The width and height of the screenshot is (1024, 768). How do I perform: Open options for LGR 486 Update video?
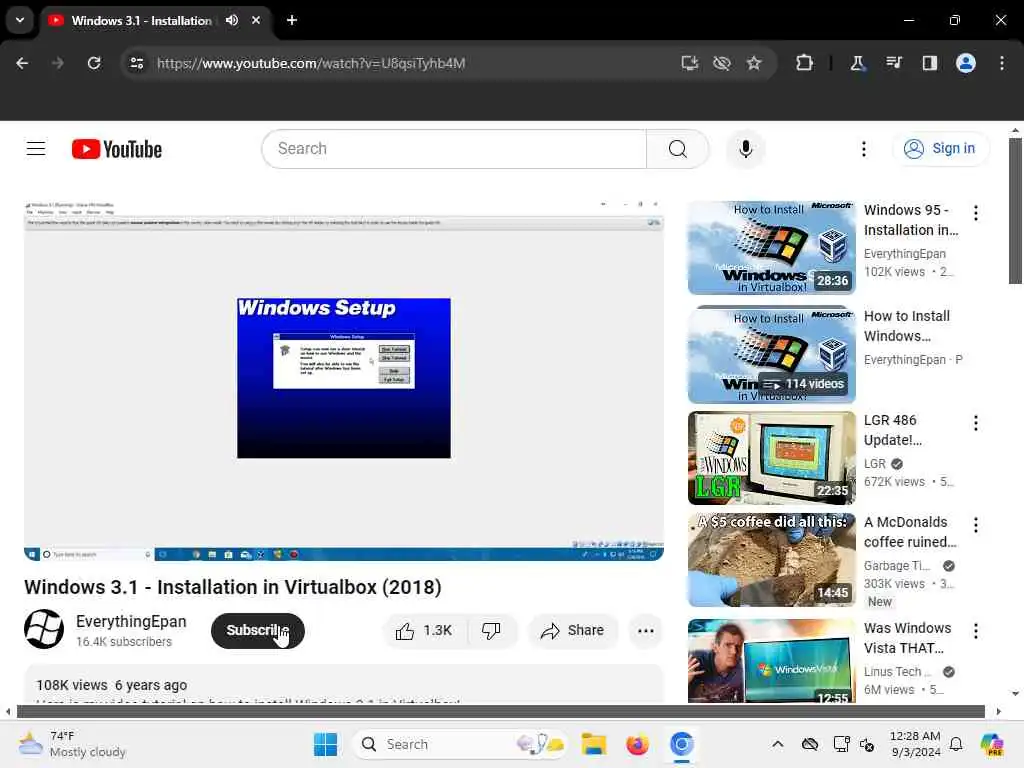[976, 423]
